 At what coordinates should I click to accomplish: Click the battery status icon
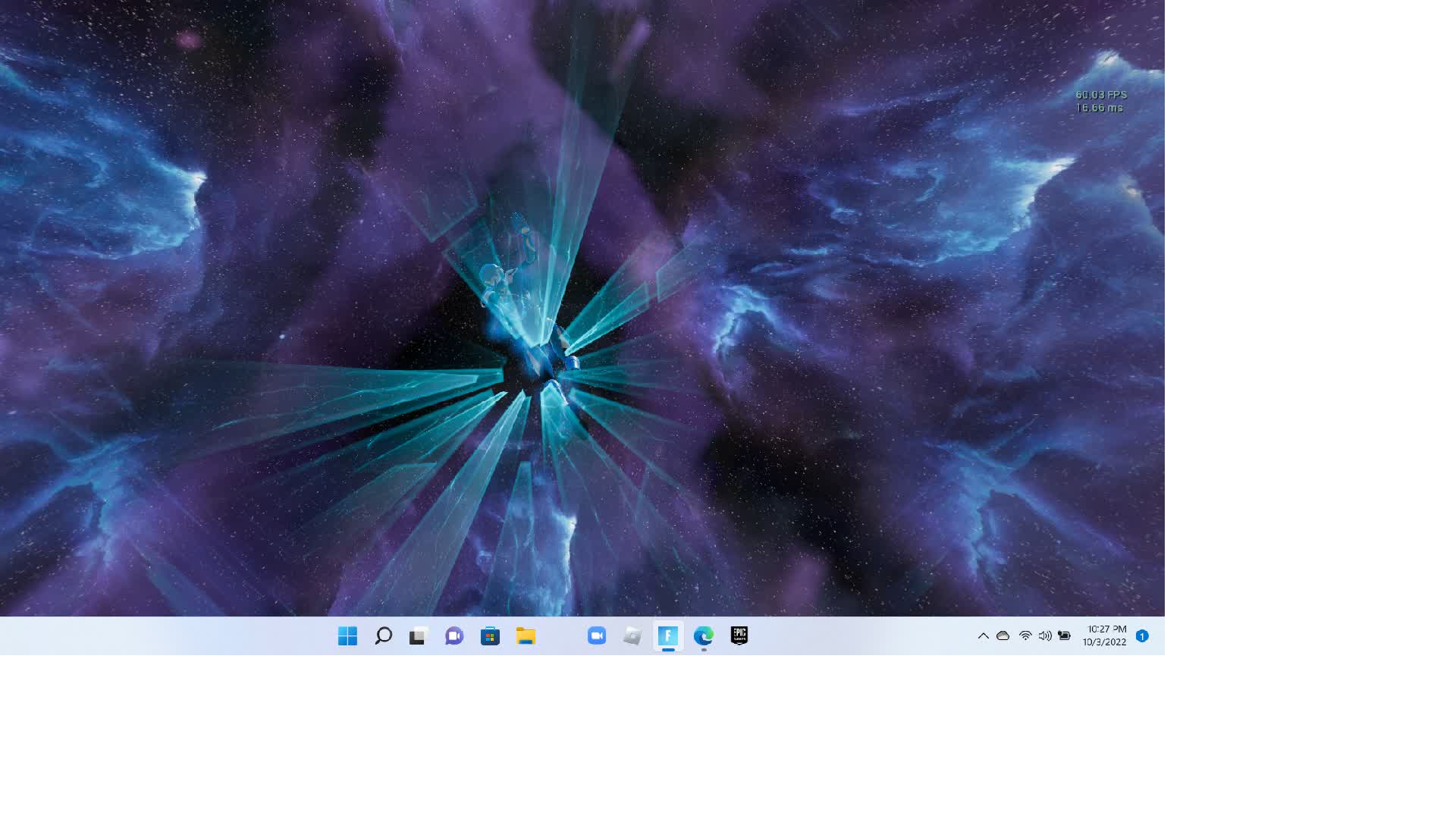click(1065, 636)
